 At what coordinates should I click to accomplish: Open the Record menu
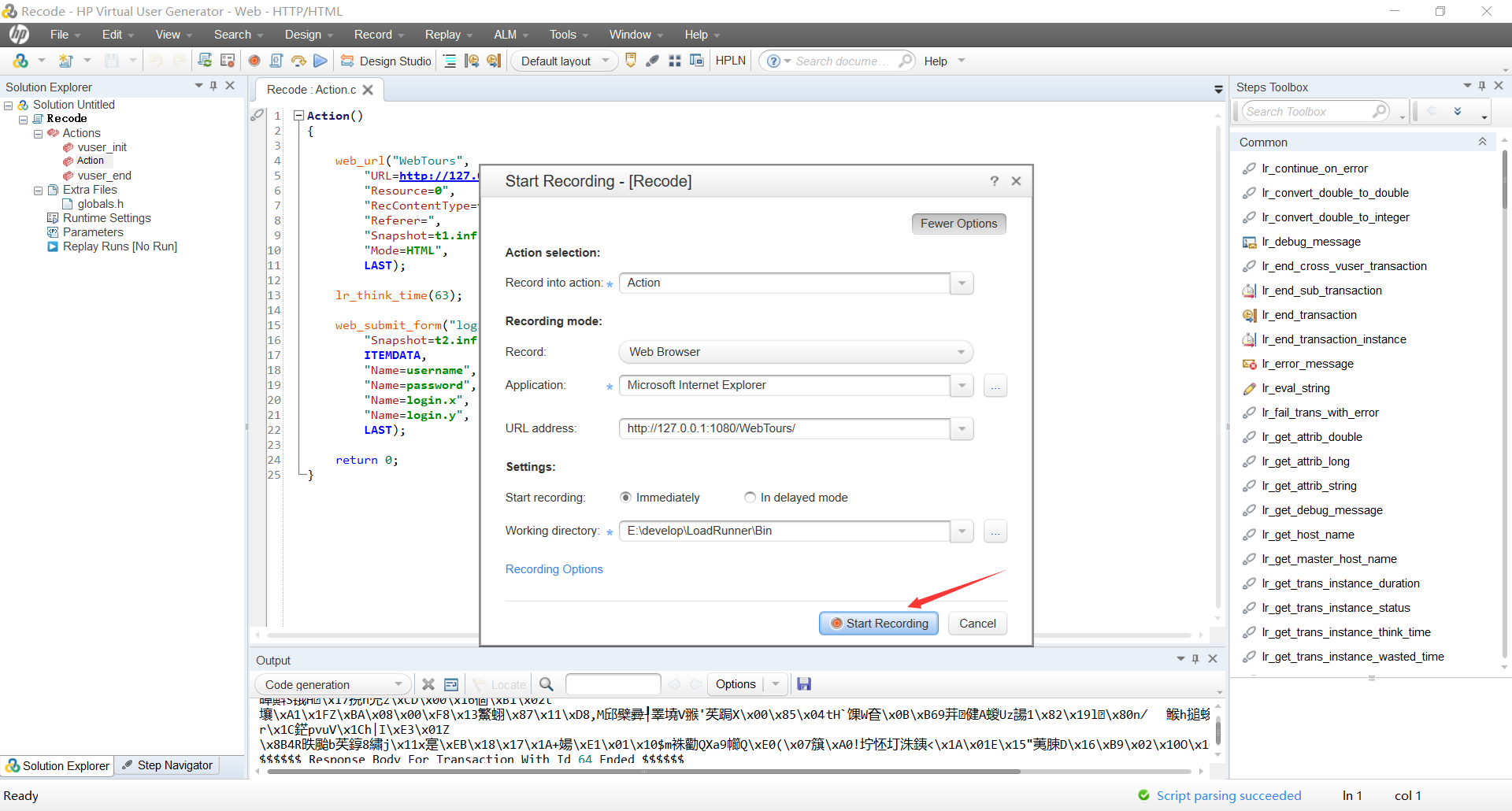click(x=379, y=35)
